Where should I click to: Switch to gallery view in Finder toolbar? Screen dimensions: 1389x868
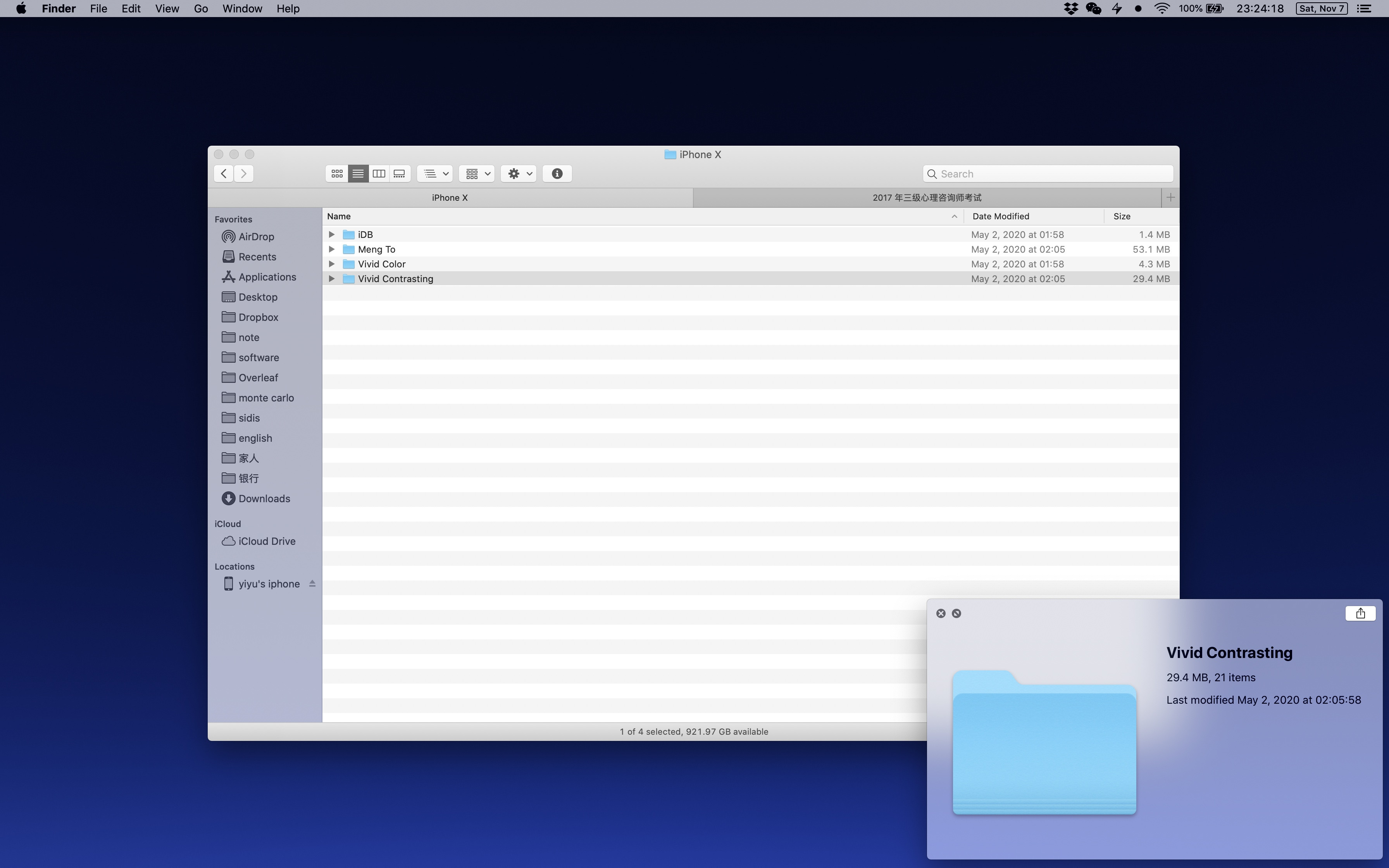[400, 173]
